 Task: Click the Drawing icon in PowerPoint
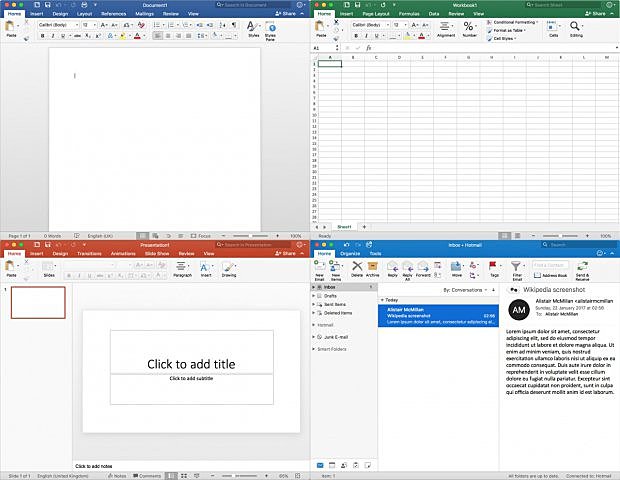pos(229,266)
